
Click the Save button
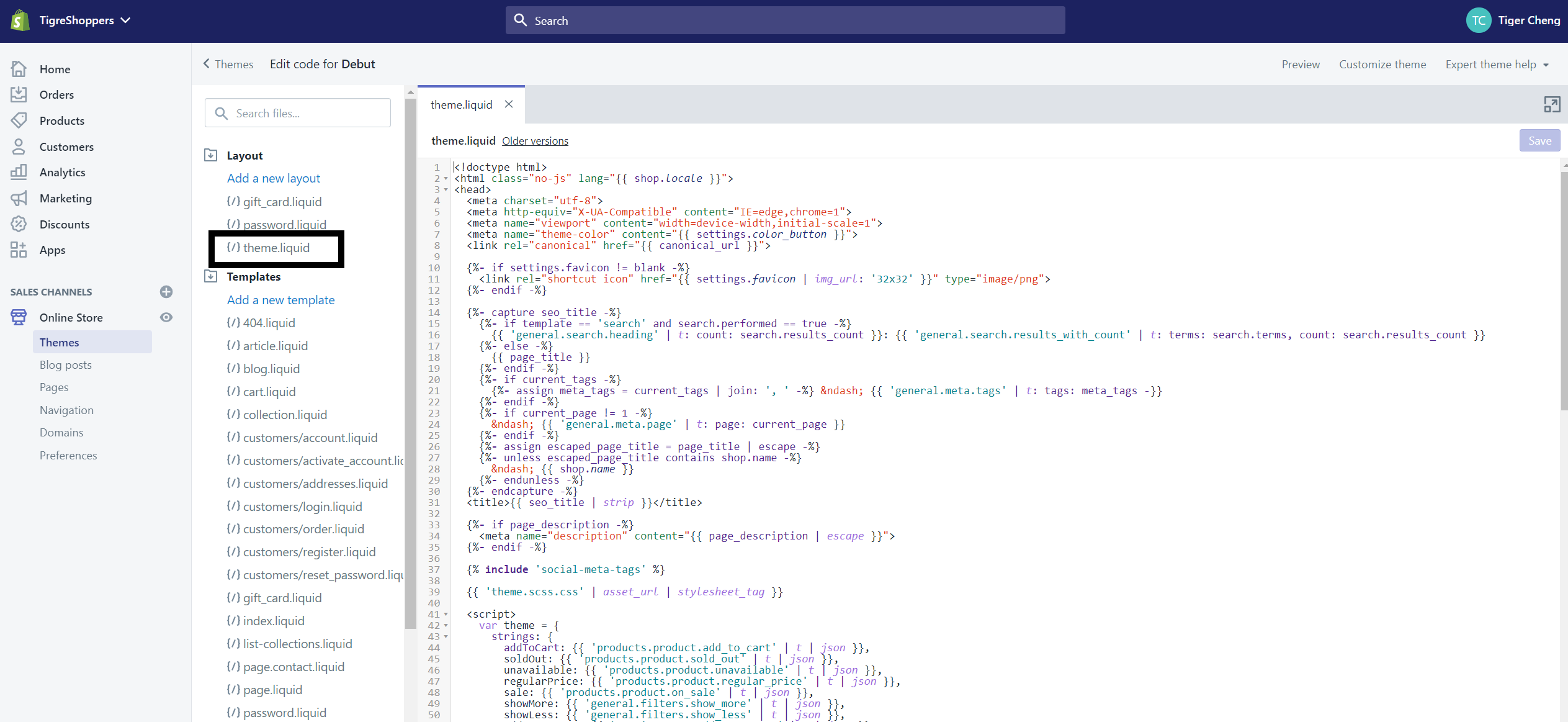[x=1539, y=140]
